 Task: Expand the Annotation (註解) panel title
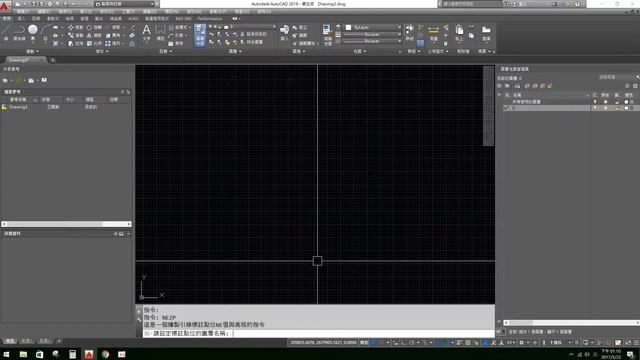165,51
